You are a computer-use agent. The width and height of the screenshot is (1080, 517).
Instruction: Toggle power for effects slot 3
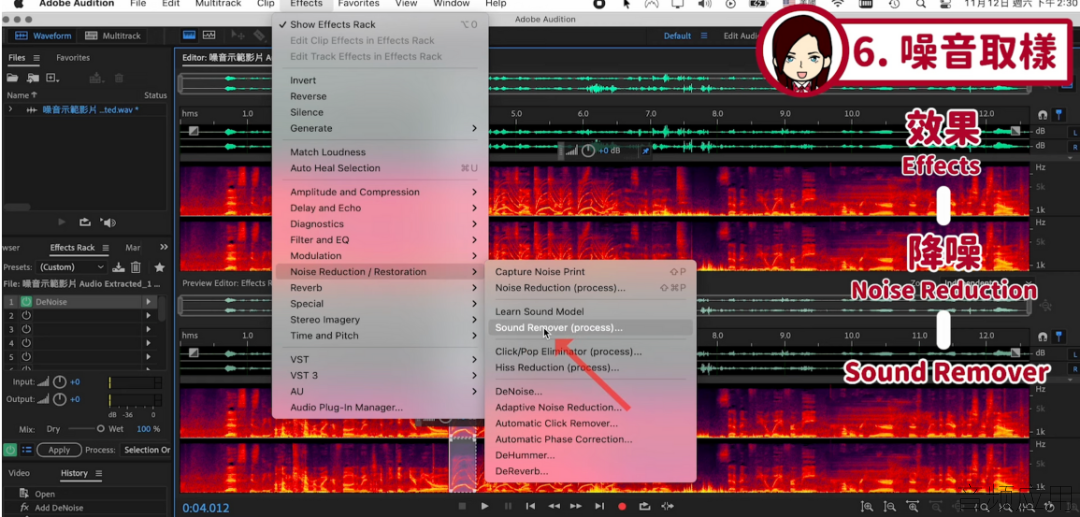26,329
